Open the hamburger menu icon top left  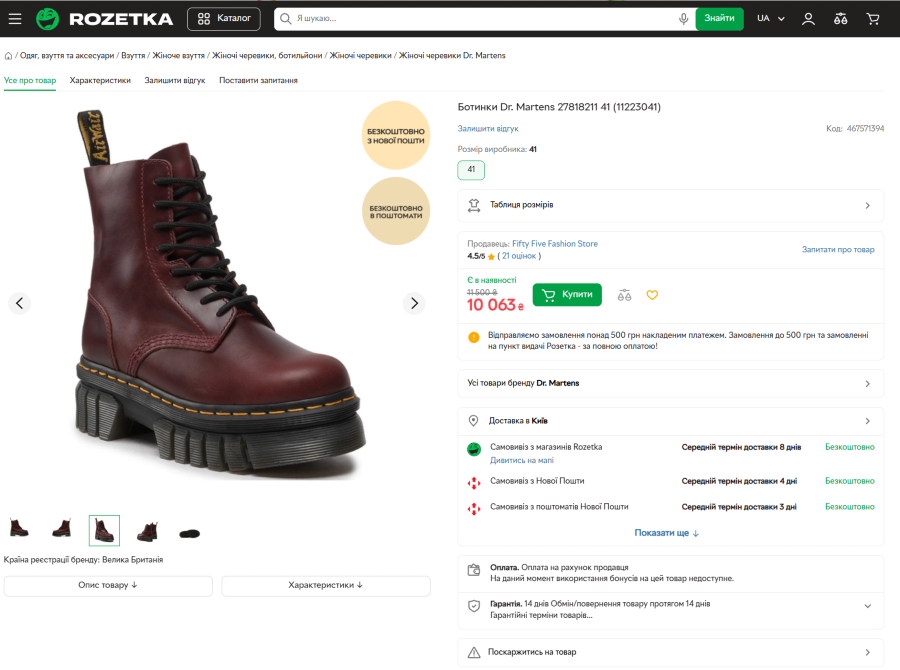pyautogui.click(x=14, y=18)
